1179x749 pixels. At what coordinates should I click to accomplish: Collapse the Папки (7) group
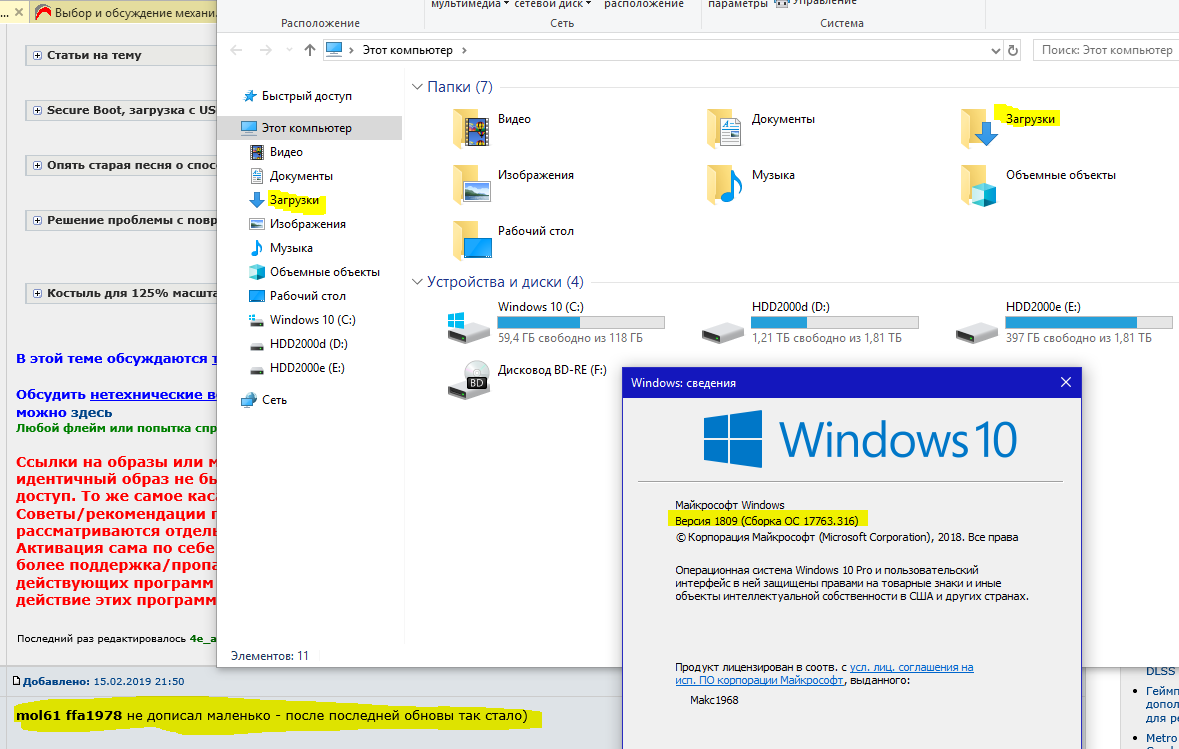point(417,87)
